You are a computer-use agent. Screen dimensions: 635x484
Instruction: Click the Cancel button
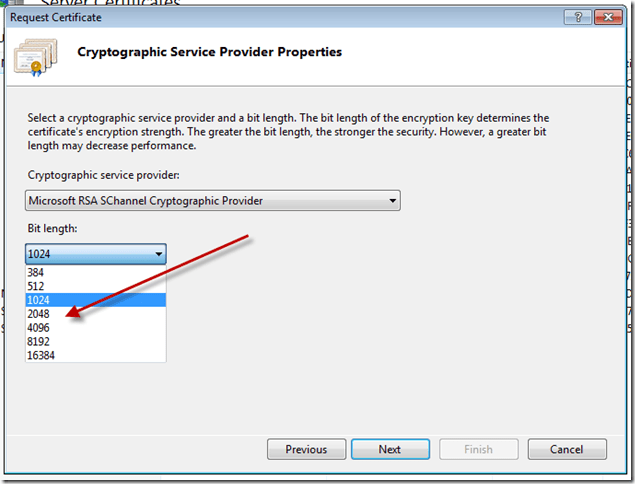point(567,449)
